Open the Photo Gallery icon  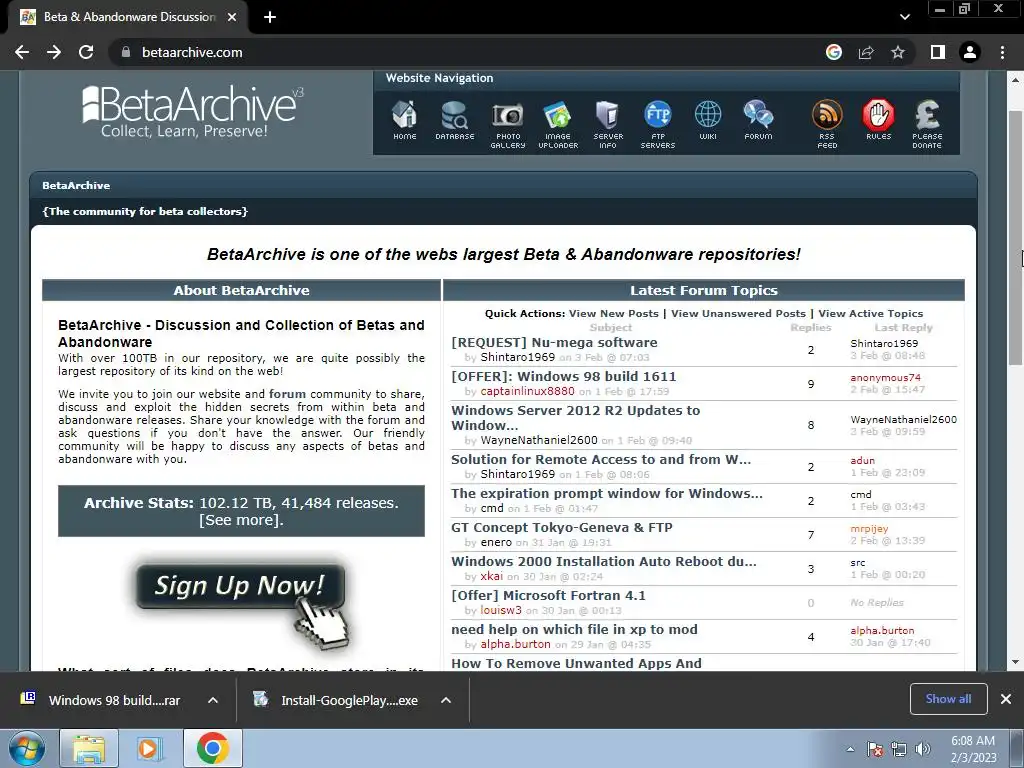(x=507, y=125)
